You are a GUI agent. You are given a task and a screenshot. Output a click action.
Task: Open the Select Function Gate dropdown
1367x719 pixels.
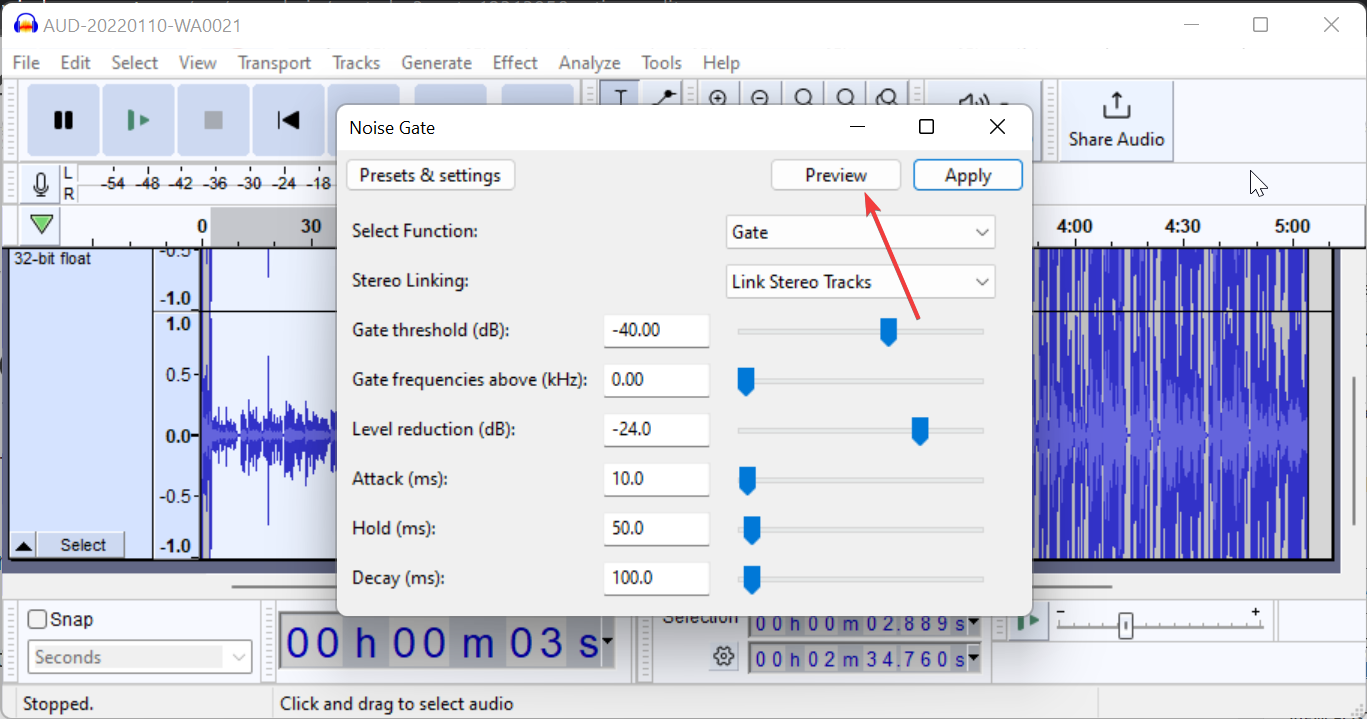860,232
